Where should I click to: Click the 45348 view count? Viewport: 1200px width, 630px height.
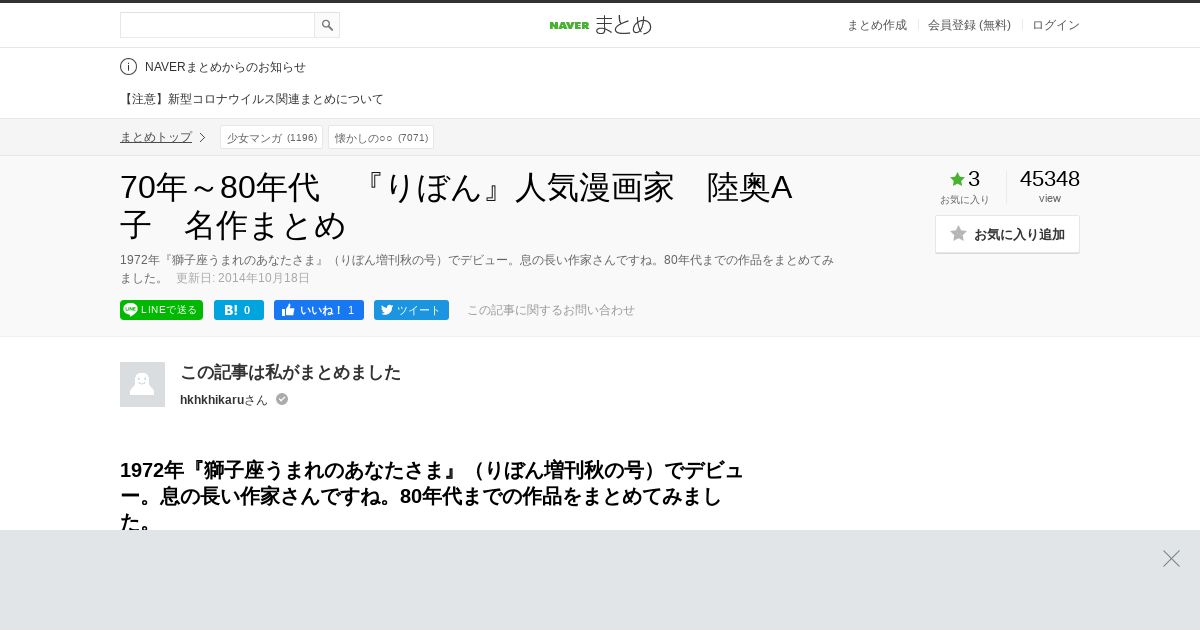click(x=1050, y=179)
